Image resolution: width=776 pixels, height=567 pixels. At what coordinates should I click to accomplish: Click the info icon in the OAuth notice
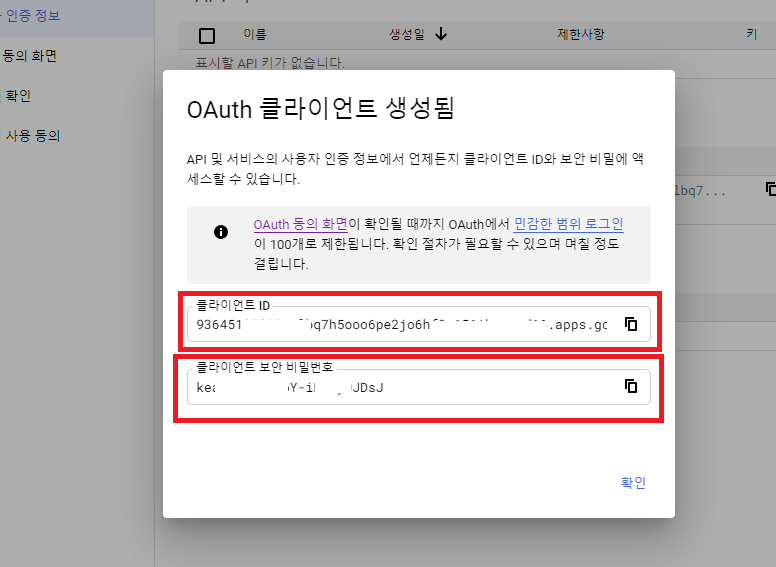tap(221, 232)
